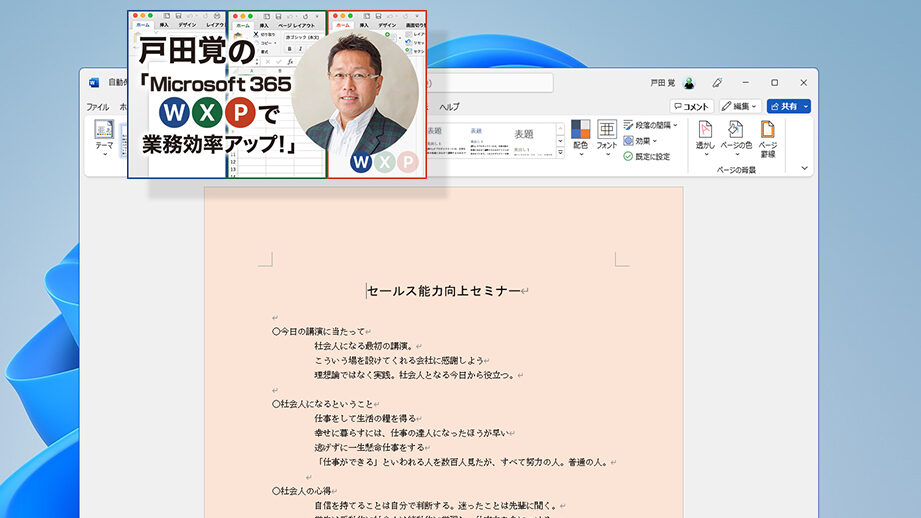The height and width of the screenshot is (518, 921).
Task: Expand the 段落の間隔 paragraph spacing dropdown
Action: click(x=651, y=125)
